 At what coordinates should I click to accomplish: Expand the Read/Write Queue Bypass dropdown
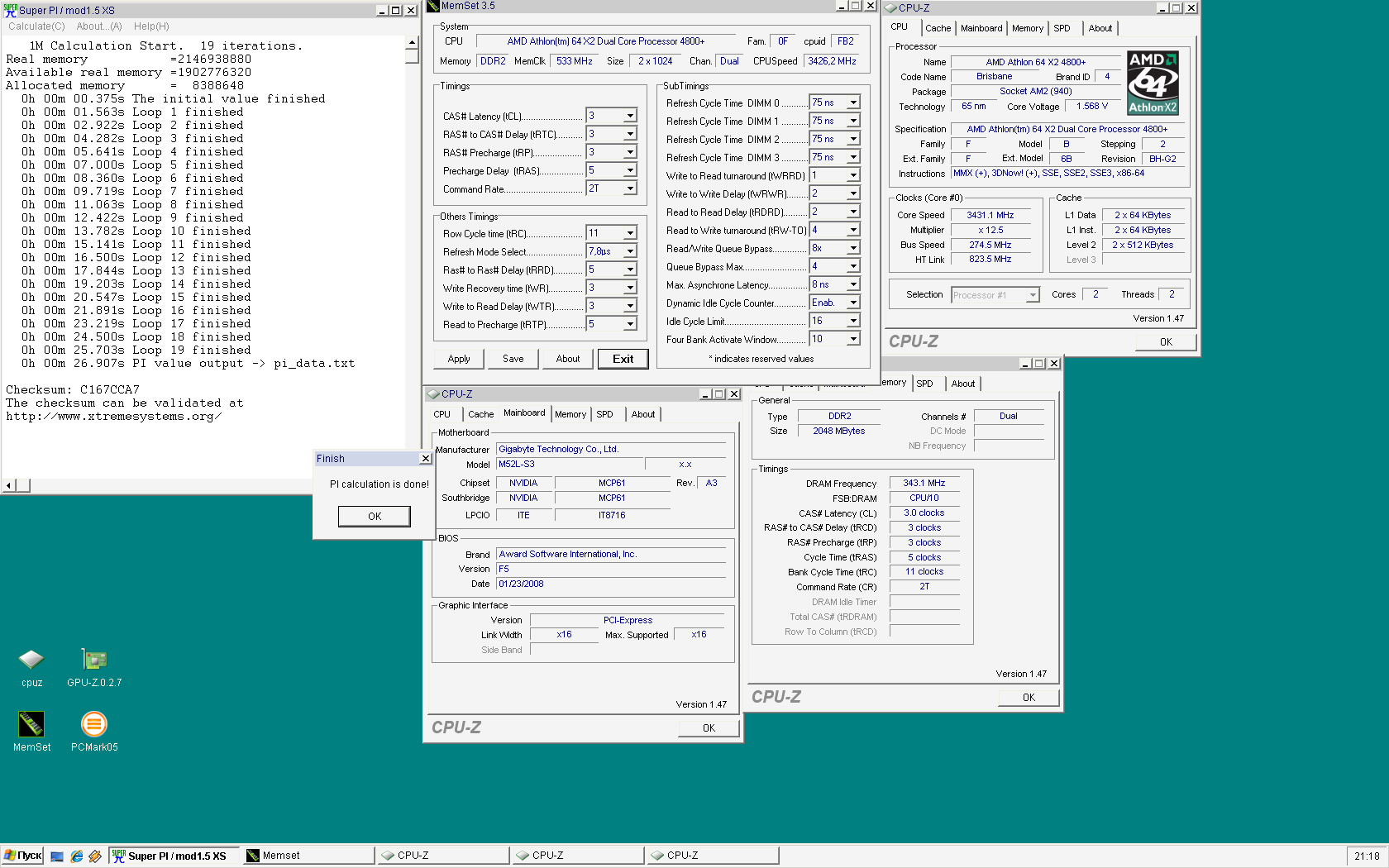(x=853, y=248)
